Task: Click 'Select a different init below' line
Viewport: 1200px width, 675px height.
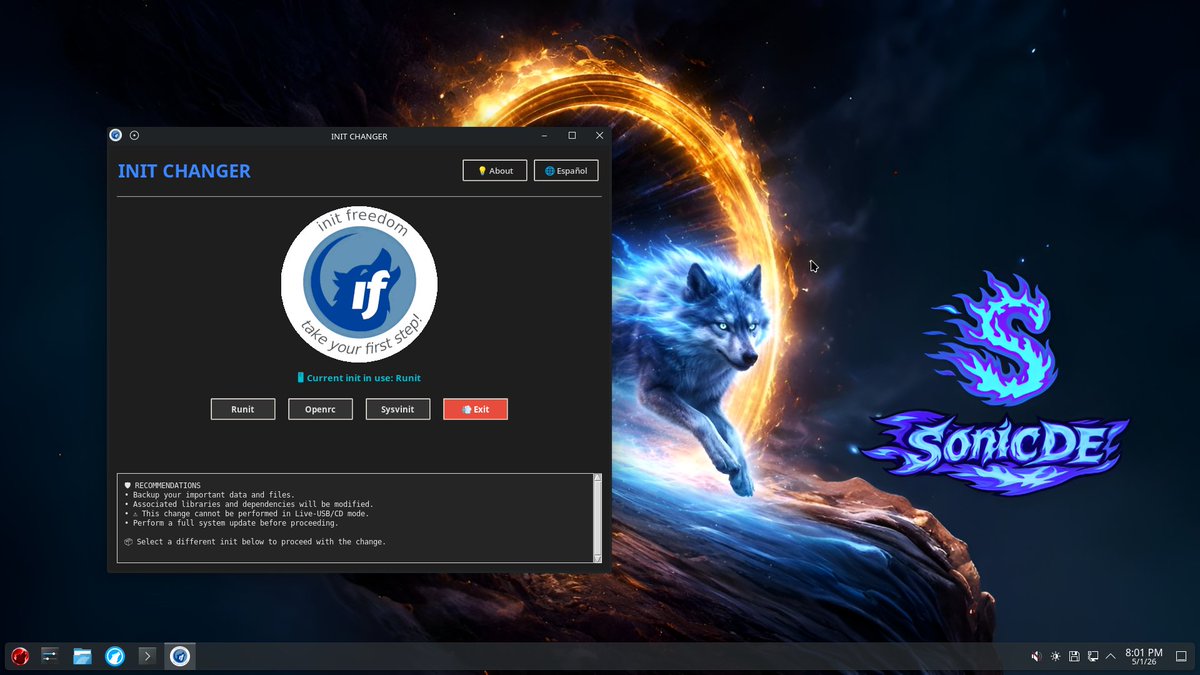Action: 255,542
